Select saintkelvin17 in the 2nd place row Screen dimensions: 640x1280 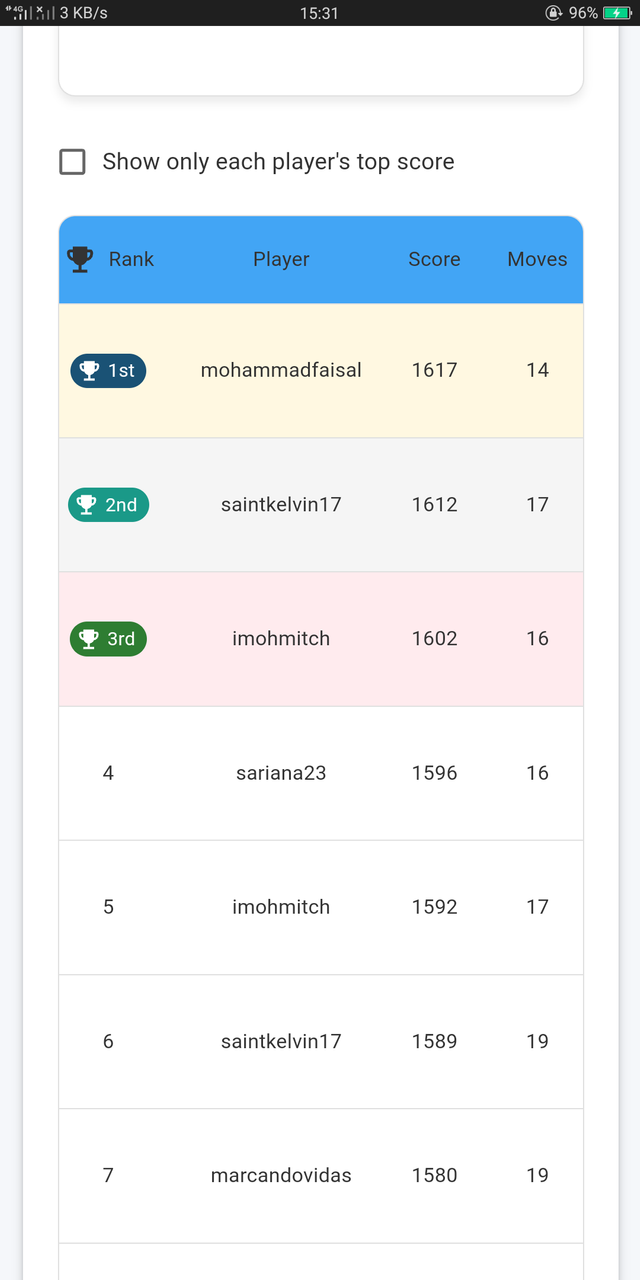pos(281,505)
